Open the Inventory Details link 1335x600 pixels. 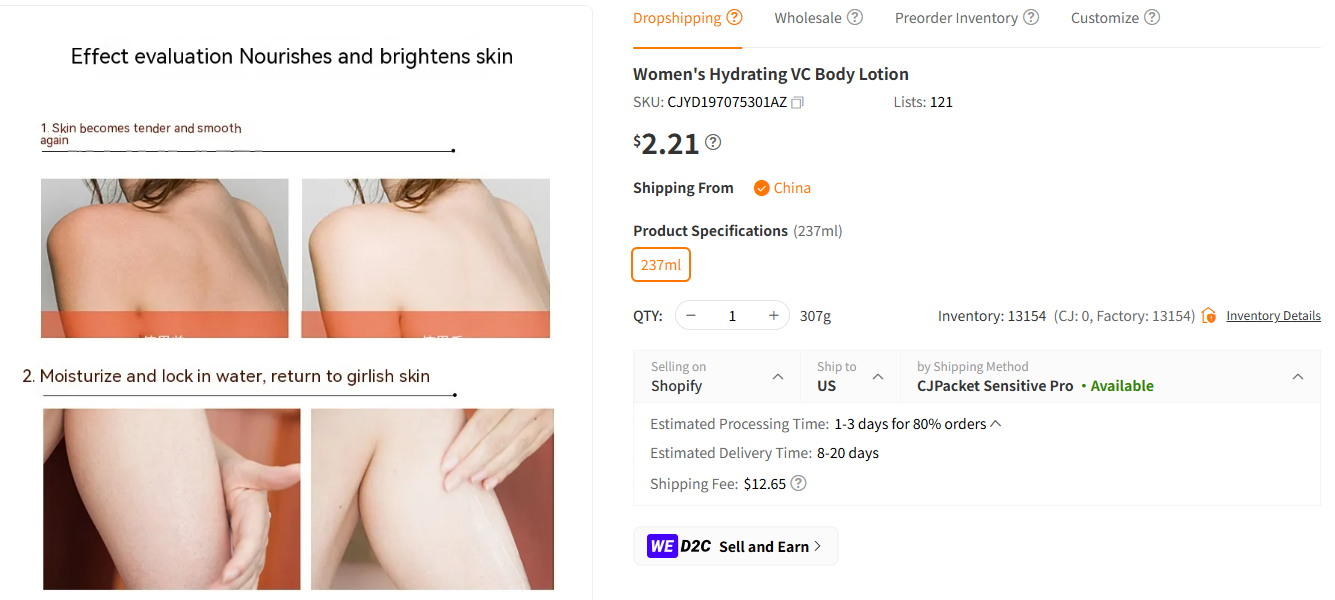coord(1273,315)
